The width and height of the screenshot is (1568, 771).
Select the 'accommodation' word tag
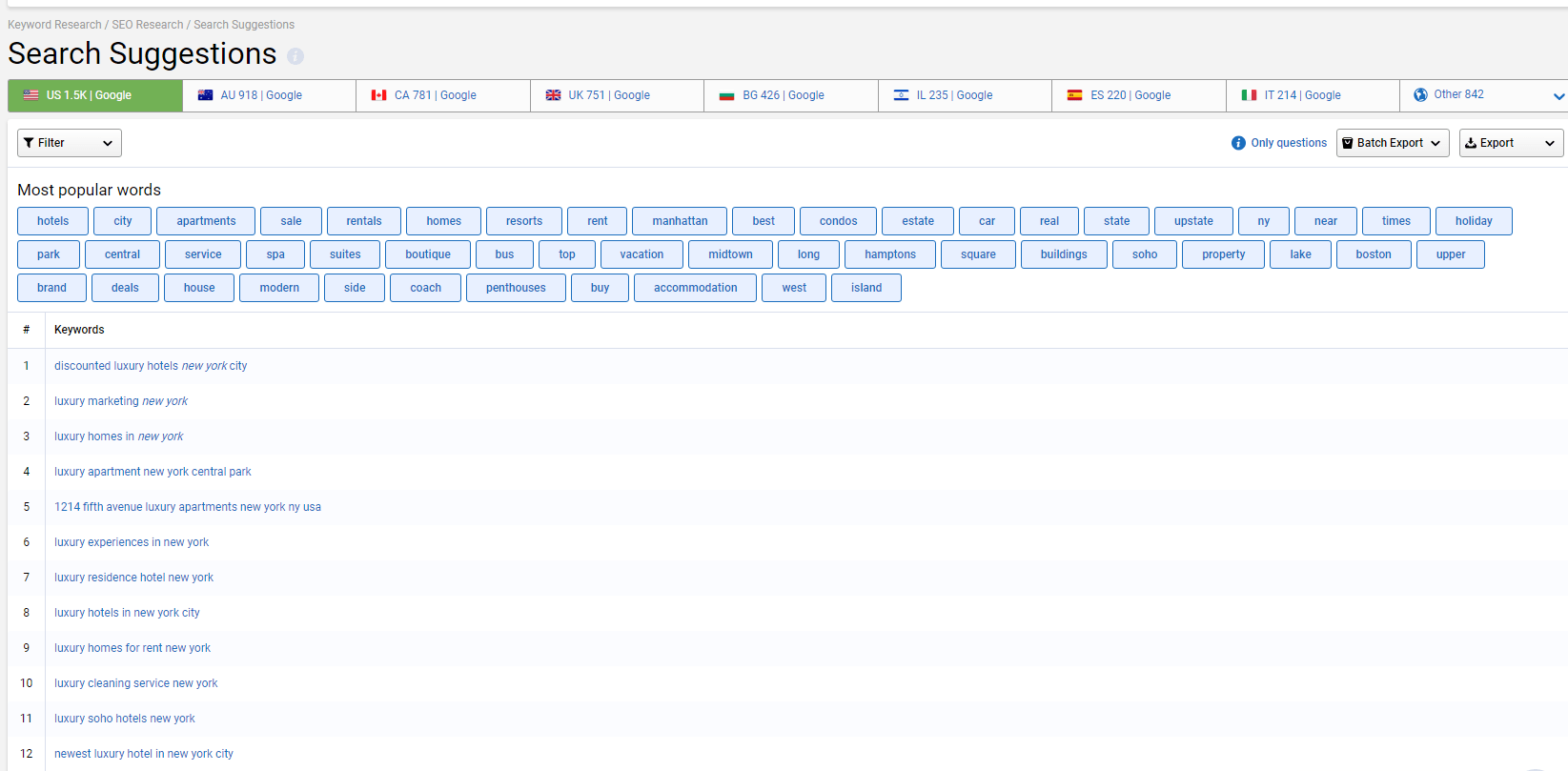(696, 288)
